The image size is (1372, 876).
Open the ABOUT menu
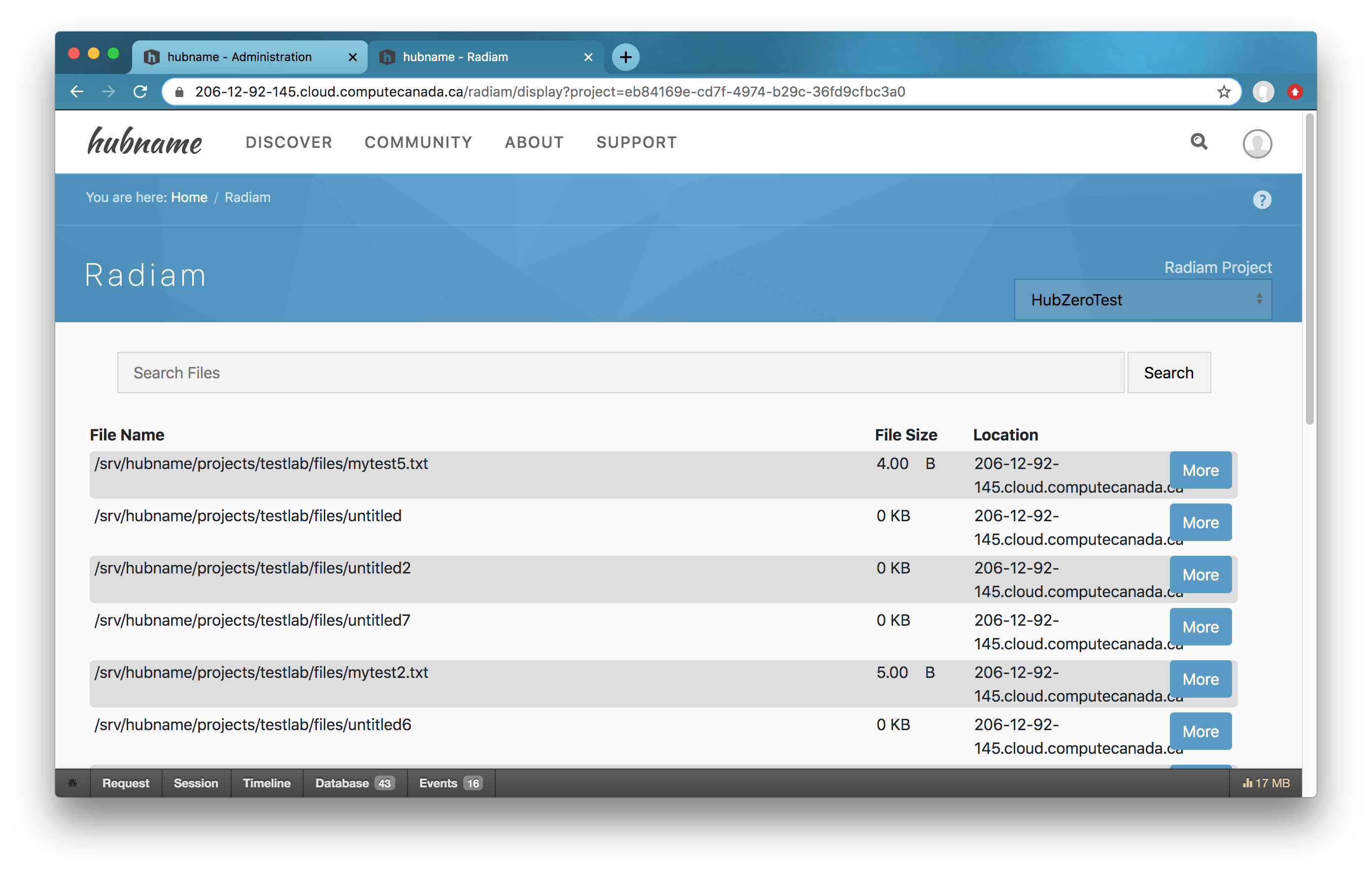[534, 142]
